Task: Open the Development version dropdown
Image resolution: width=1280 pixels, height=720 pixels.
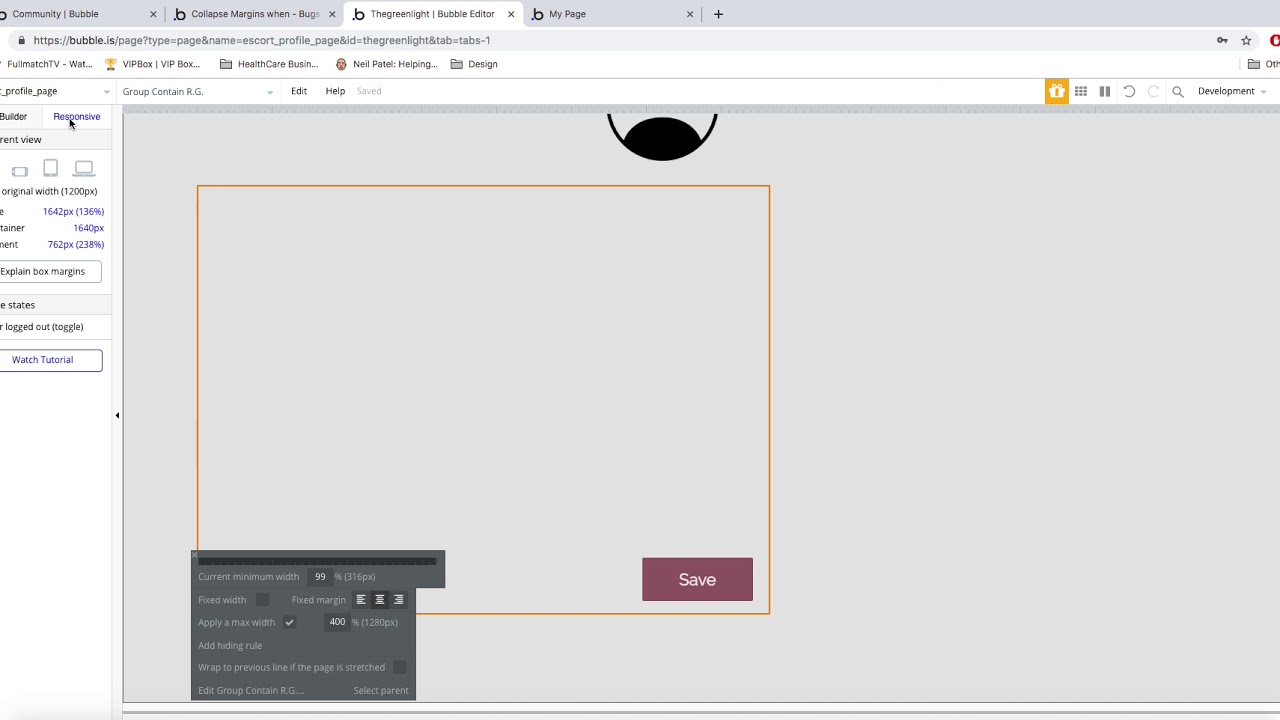Action: coord(1232,91)
